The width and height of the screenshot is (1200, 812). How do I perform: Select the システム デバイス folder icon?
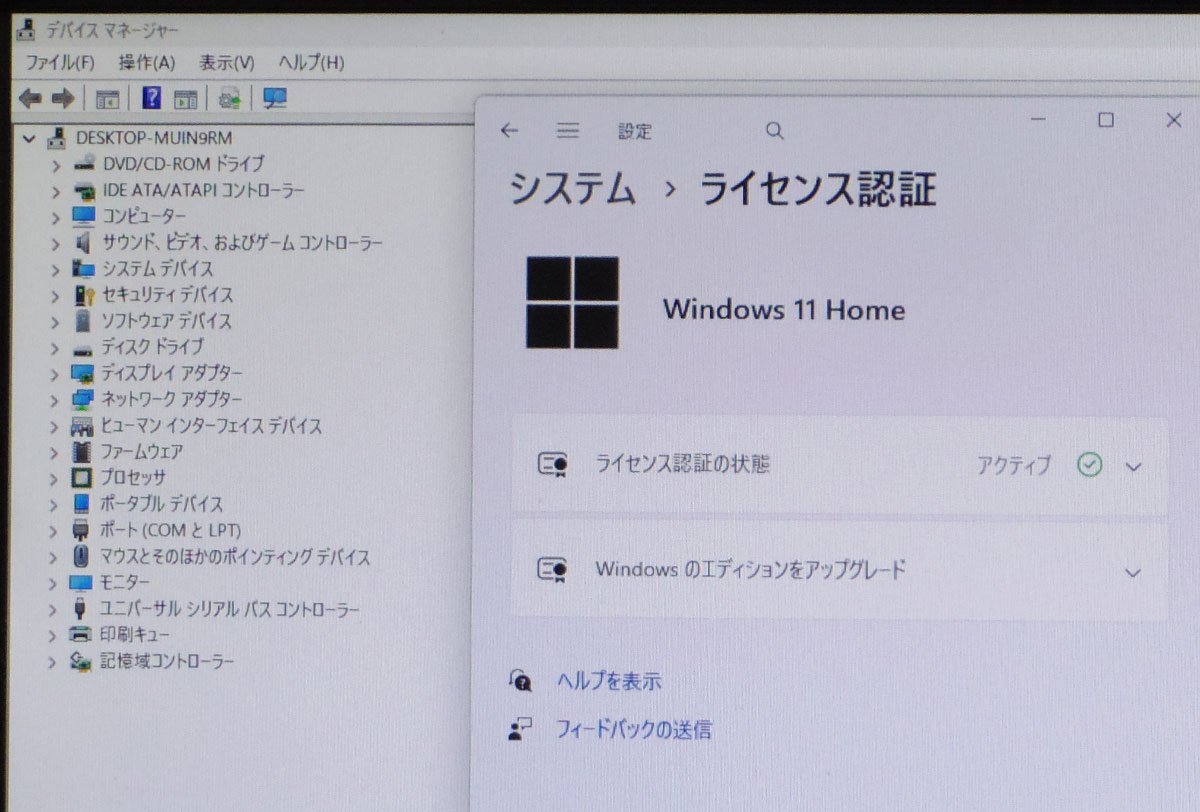84,268
